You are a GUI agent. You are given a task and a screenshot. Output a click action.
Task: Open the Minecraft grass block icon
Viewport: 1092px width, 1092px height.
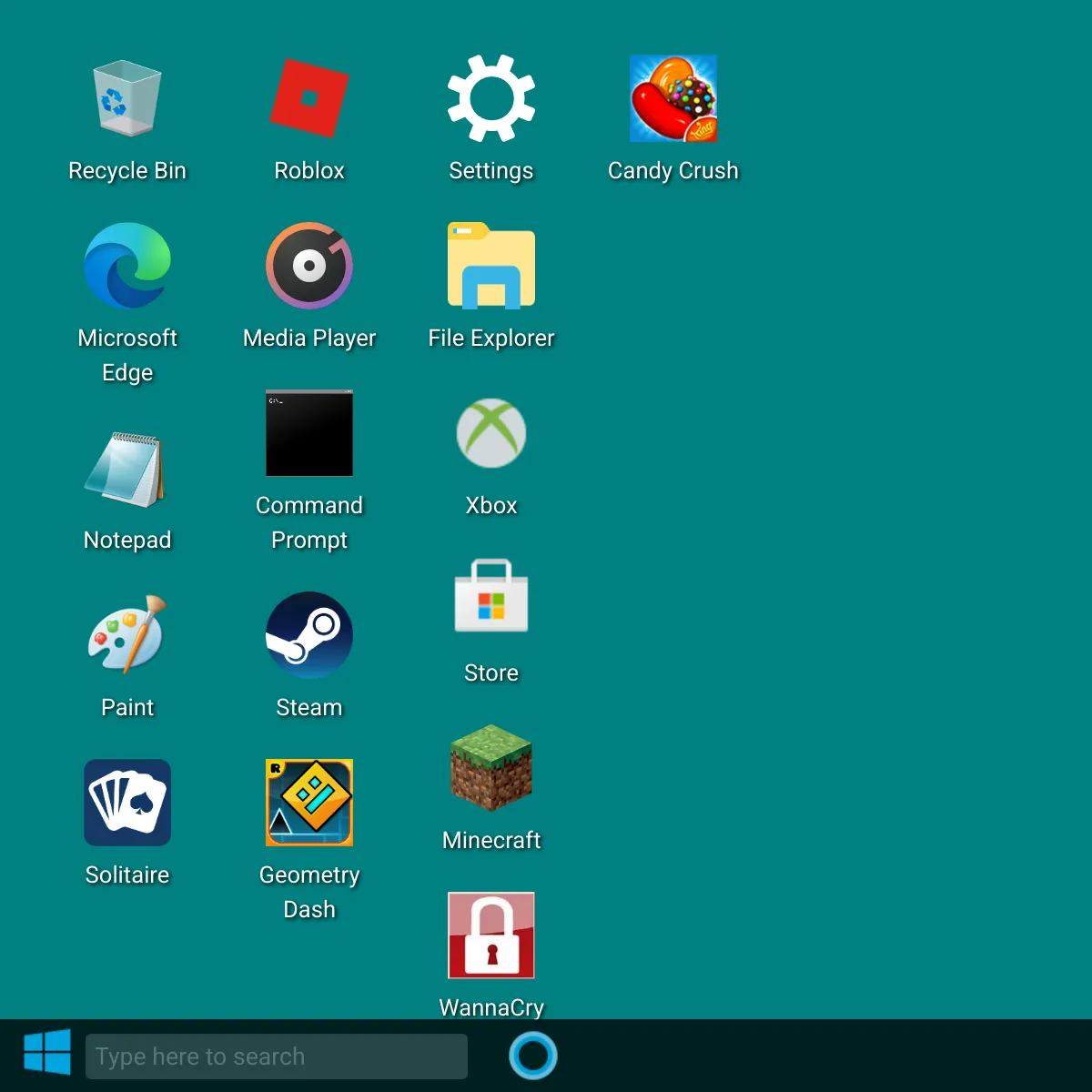(x=491, y=768)
